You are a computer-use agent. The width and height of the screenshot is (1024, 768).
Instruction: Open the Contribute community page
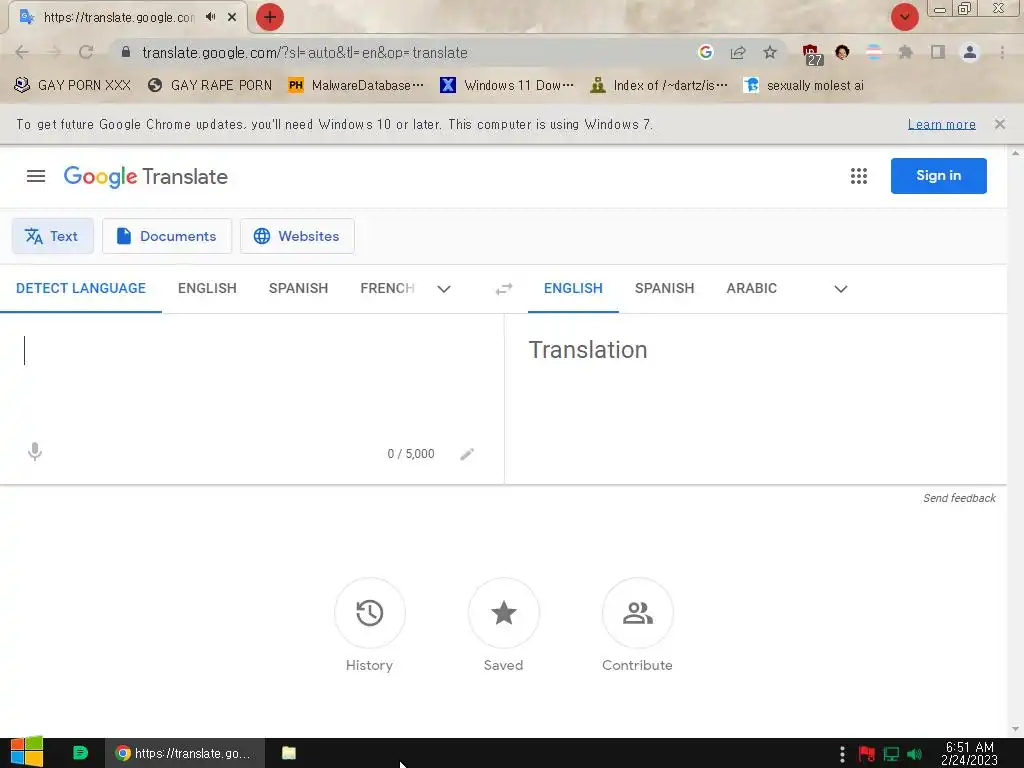coord(637,613)
